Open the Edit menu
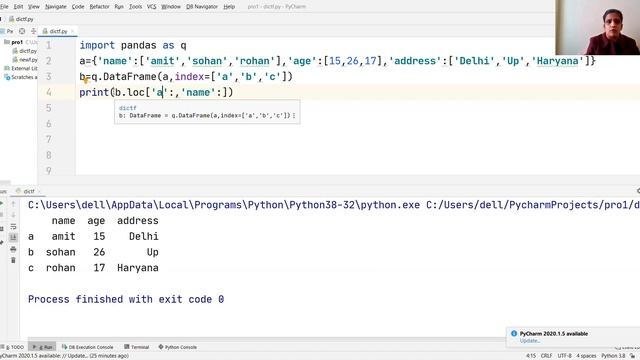This screenshot has height=360, width=640. click(18, 7)
